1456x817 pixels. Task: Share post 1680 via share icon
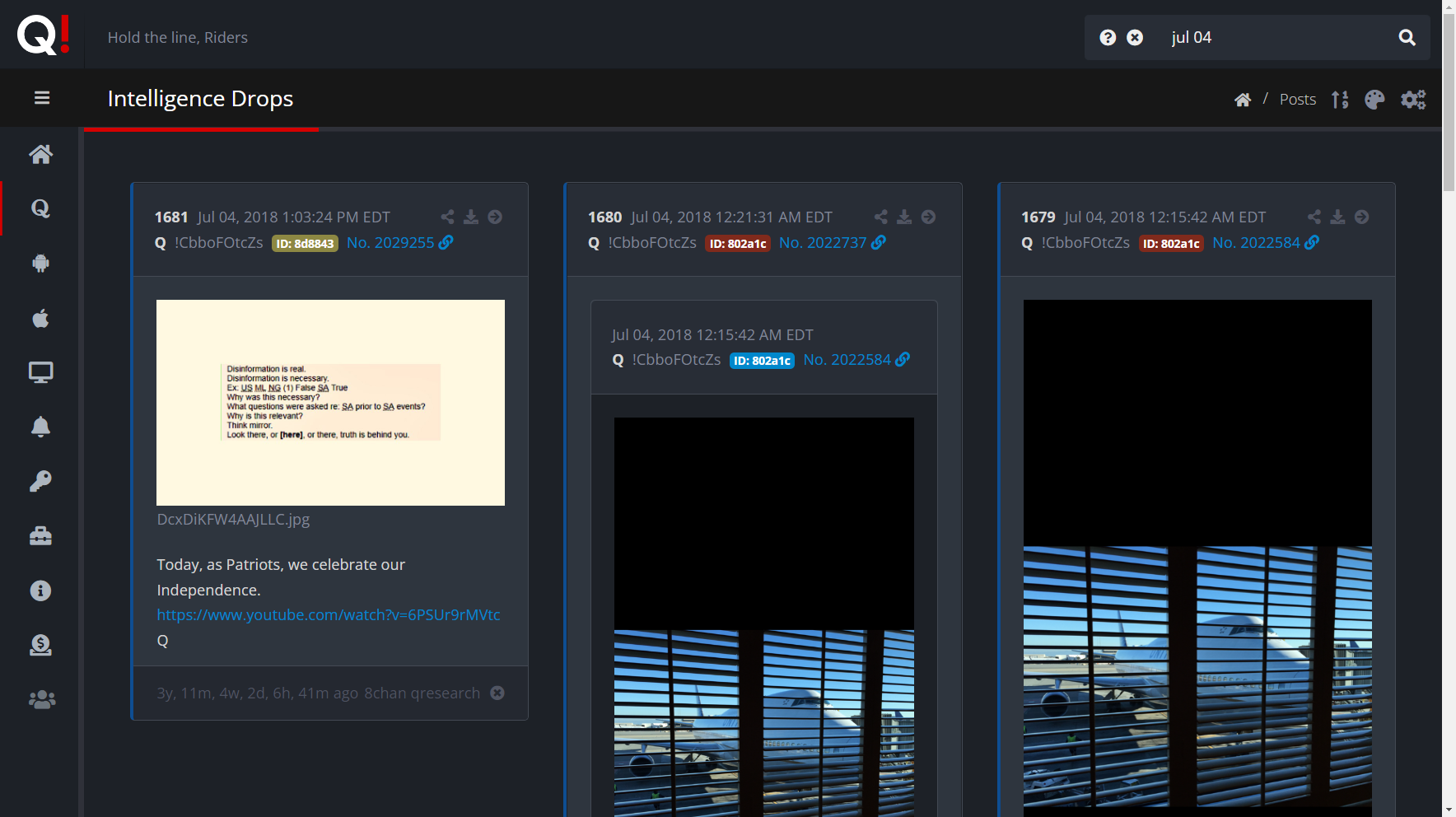pos(880,217)
